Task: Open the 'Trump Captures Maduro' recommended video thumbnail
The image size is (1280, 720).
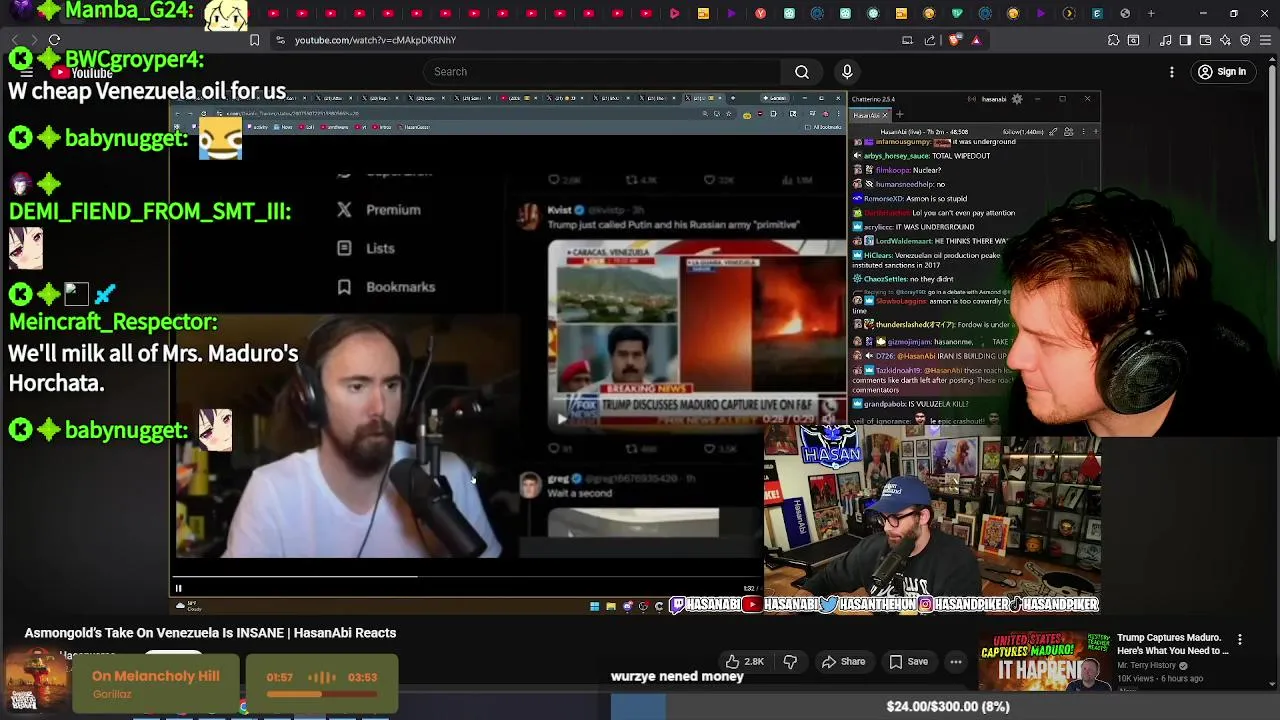Action: point(1044,662)
